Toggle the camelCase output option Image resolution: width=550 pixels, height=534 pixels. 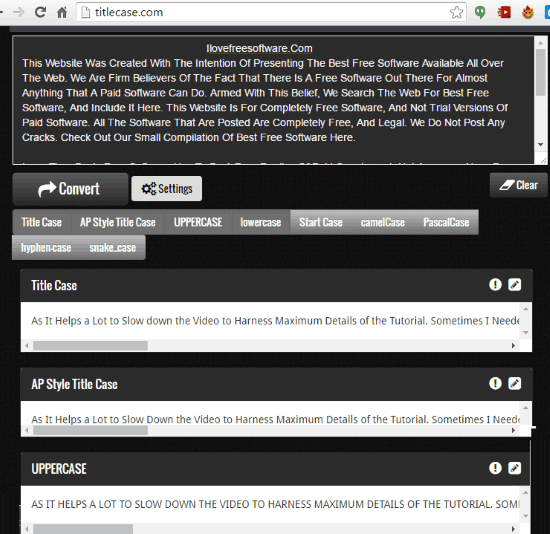[x=383, y=222]
